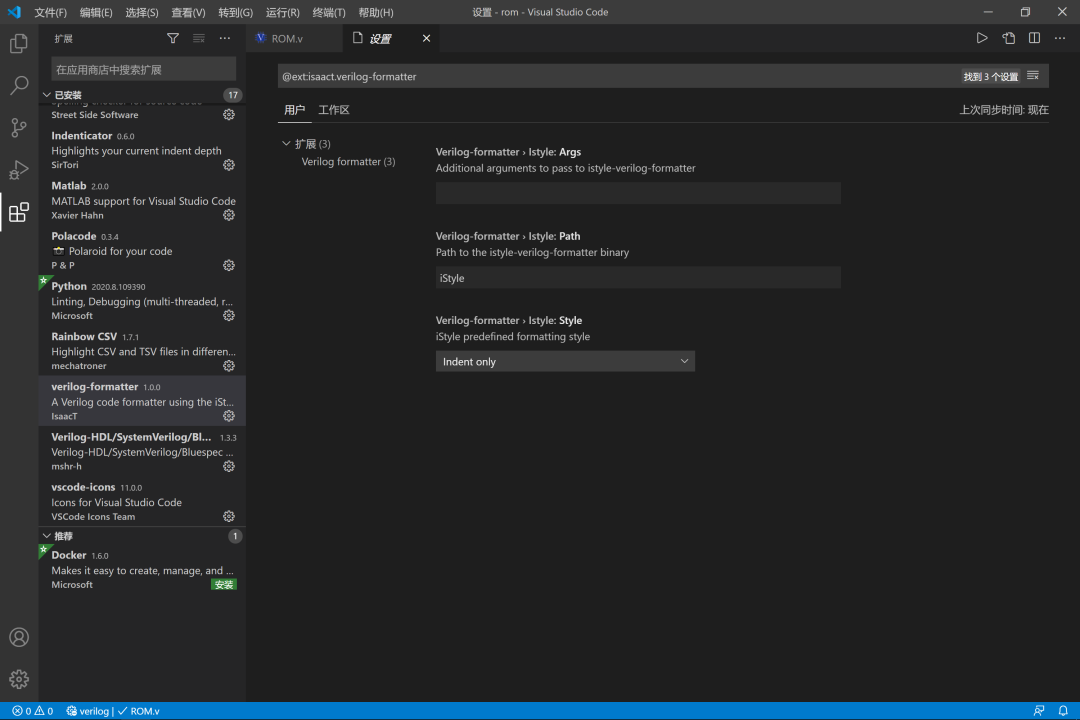Open gear menu for vscode-icons extension
Screen dimensions: 1080x720
pos(229,516)
